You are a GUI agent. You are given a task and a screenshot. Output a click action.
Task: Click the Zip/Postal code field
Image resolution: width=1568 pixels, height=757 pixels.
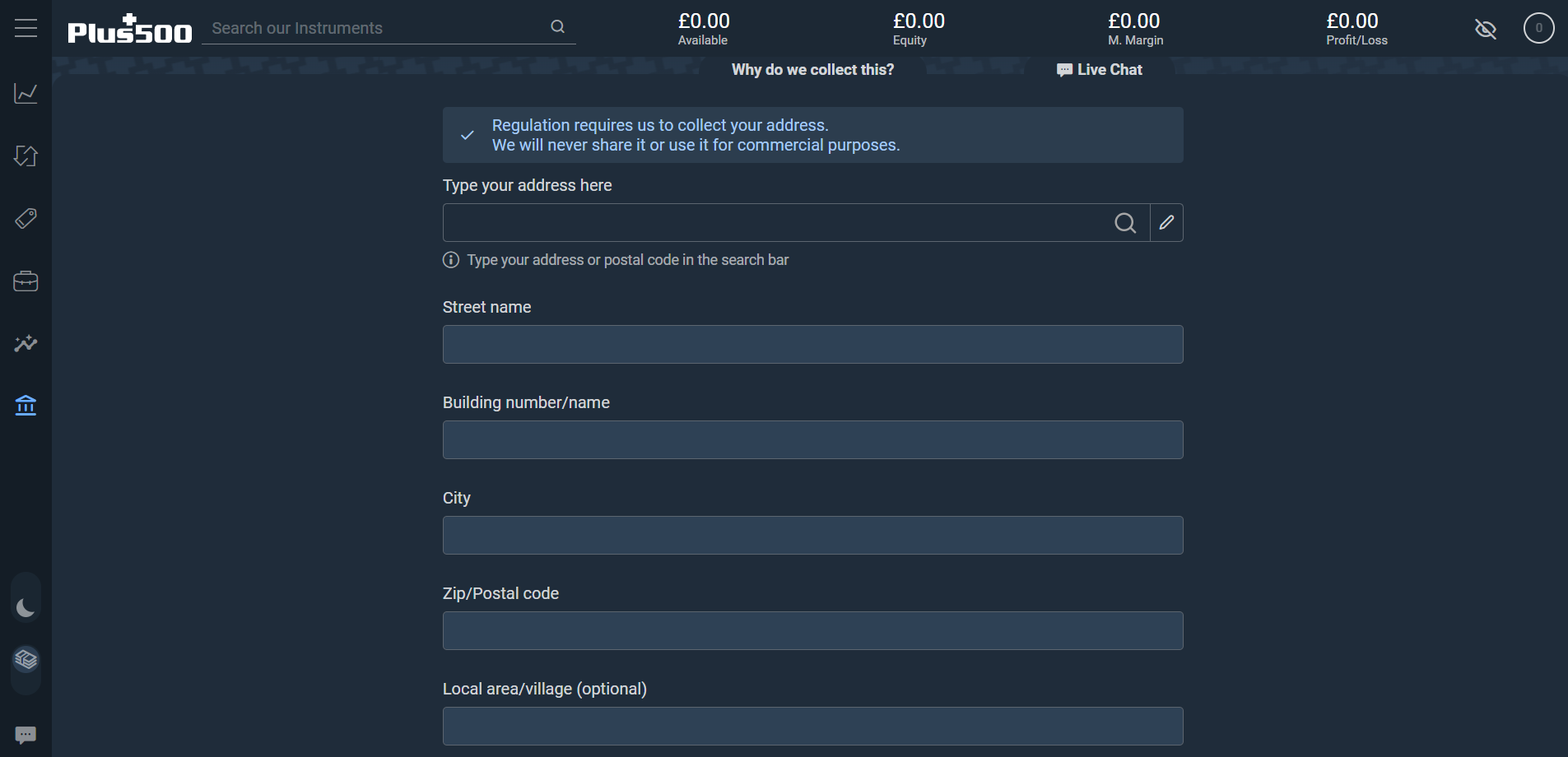point(812,631)
